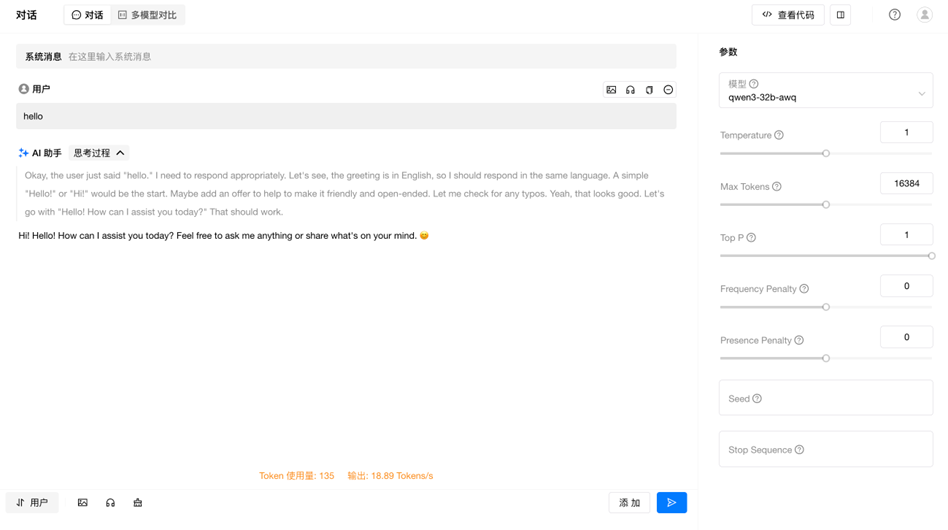The image size is (948, 530).
Task: Clear conversation with bottom broom icon
Action: coord(138,503)
